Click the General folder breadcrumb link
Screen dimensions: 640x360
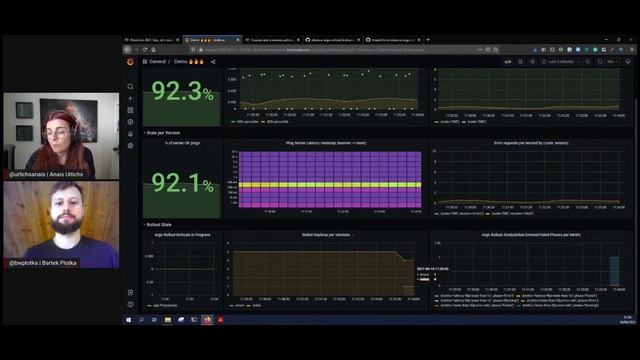point(157,62)
